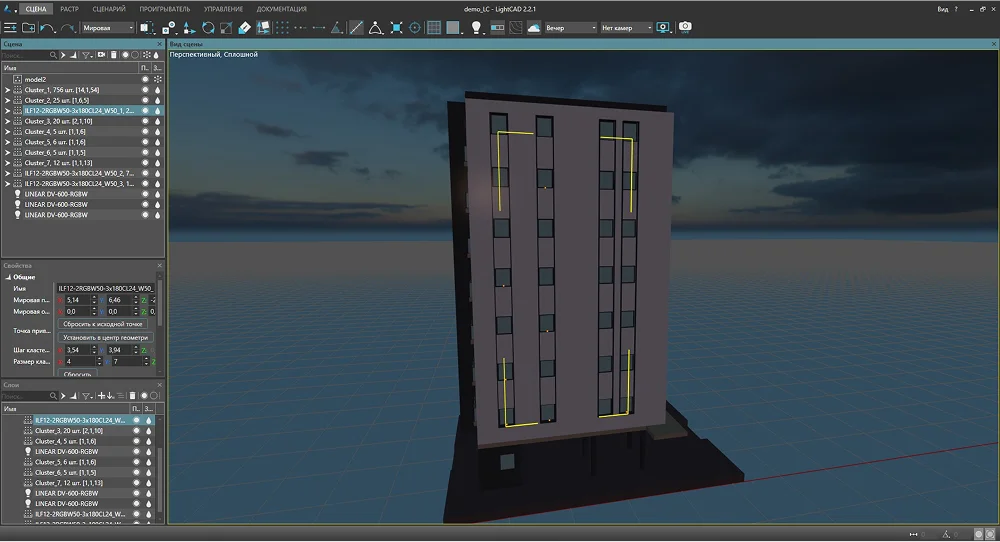Open the Мировая coordinate system dropdown

pos(108,28)
